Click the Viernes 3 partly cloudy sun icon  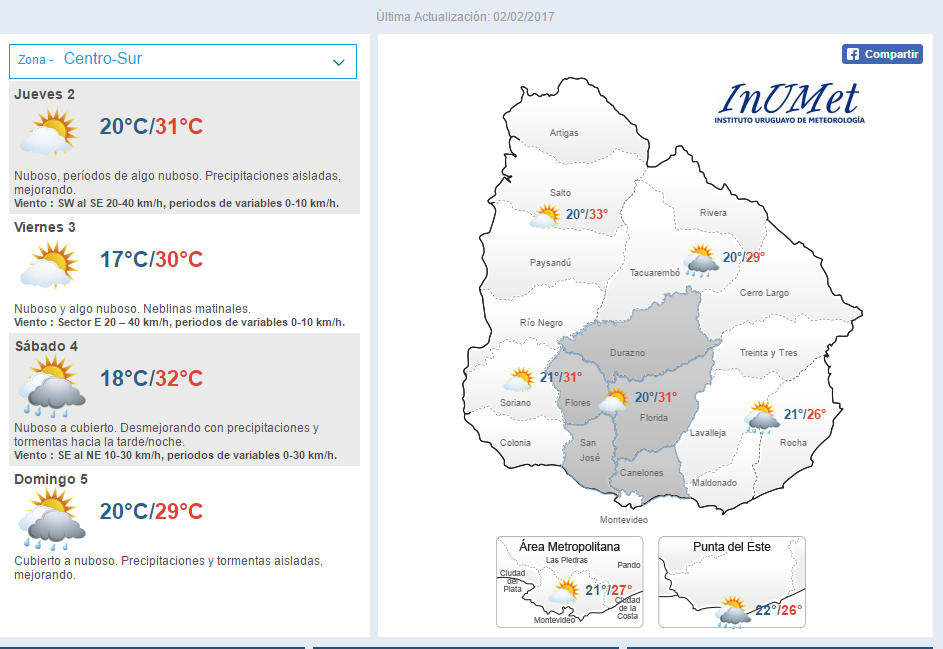pyautogui.click(x=49, y=265)
